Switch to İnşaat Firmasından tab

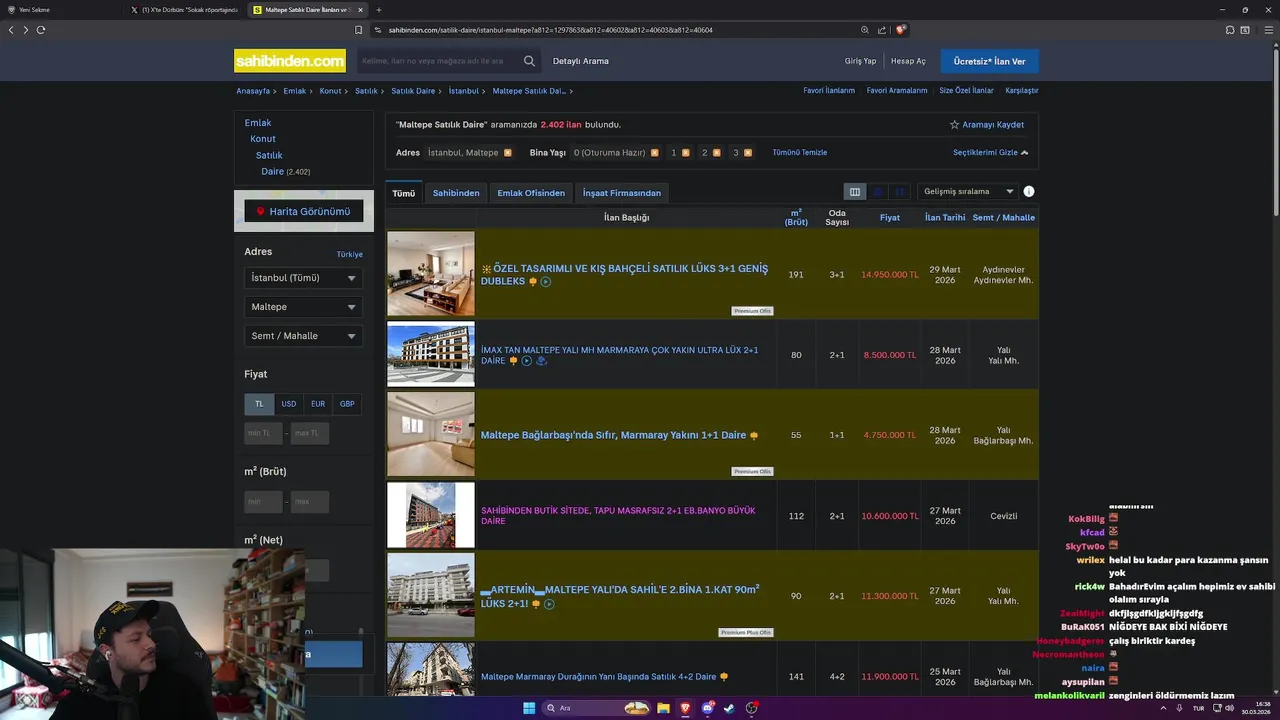coord(622,193)
